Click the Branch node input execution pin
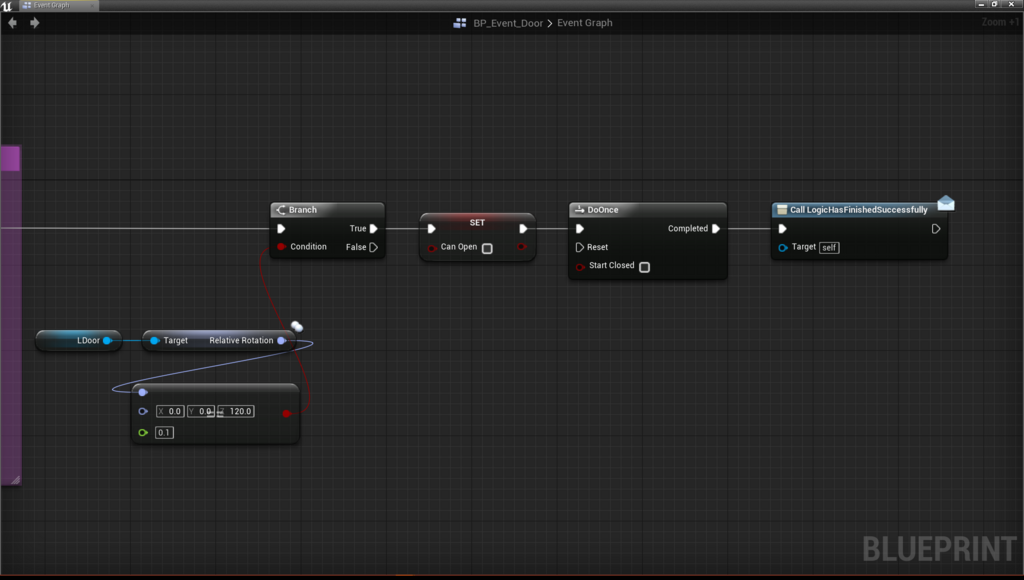 (x=281, y=229)
